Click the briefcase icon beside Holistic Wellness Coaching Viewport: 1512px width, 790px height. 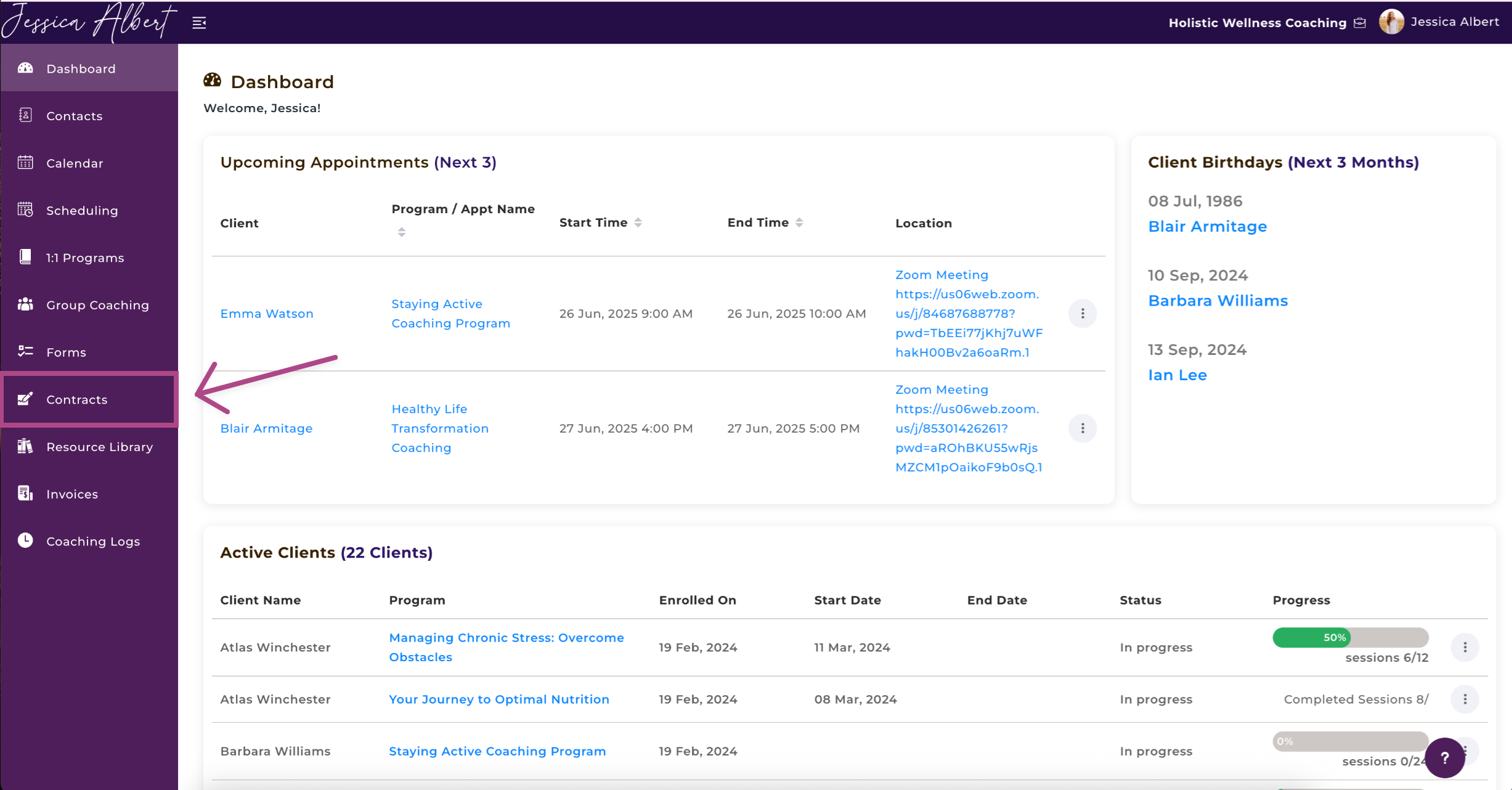[1360, 23]
